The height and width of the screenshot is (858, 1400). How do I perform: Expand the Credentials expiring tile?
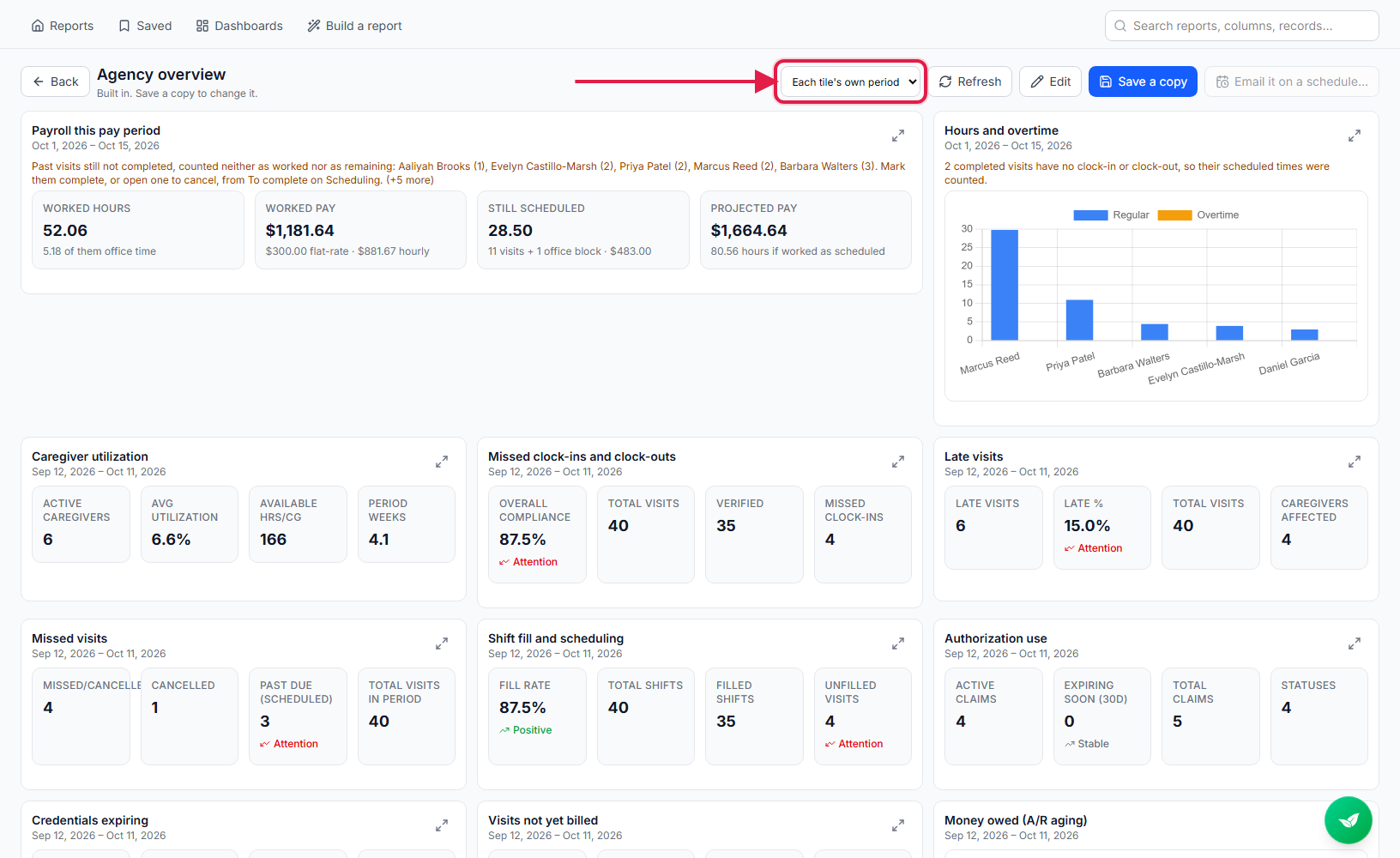coord(442,825)
